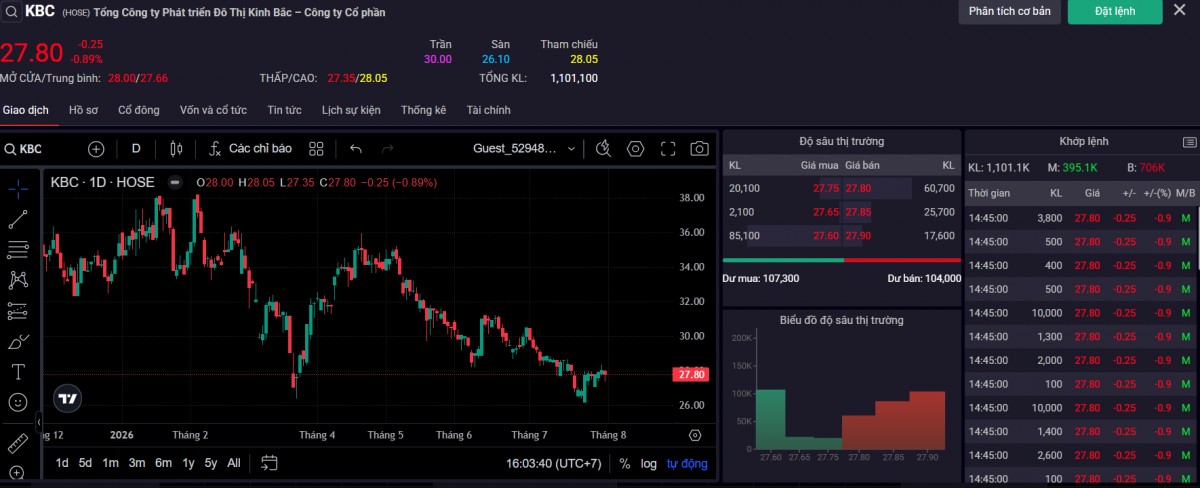1200x488 pixels.
Task: Select the ruler measure tool
Action: click(x=18, y=442)
